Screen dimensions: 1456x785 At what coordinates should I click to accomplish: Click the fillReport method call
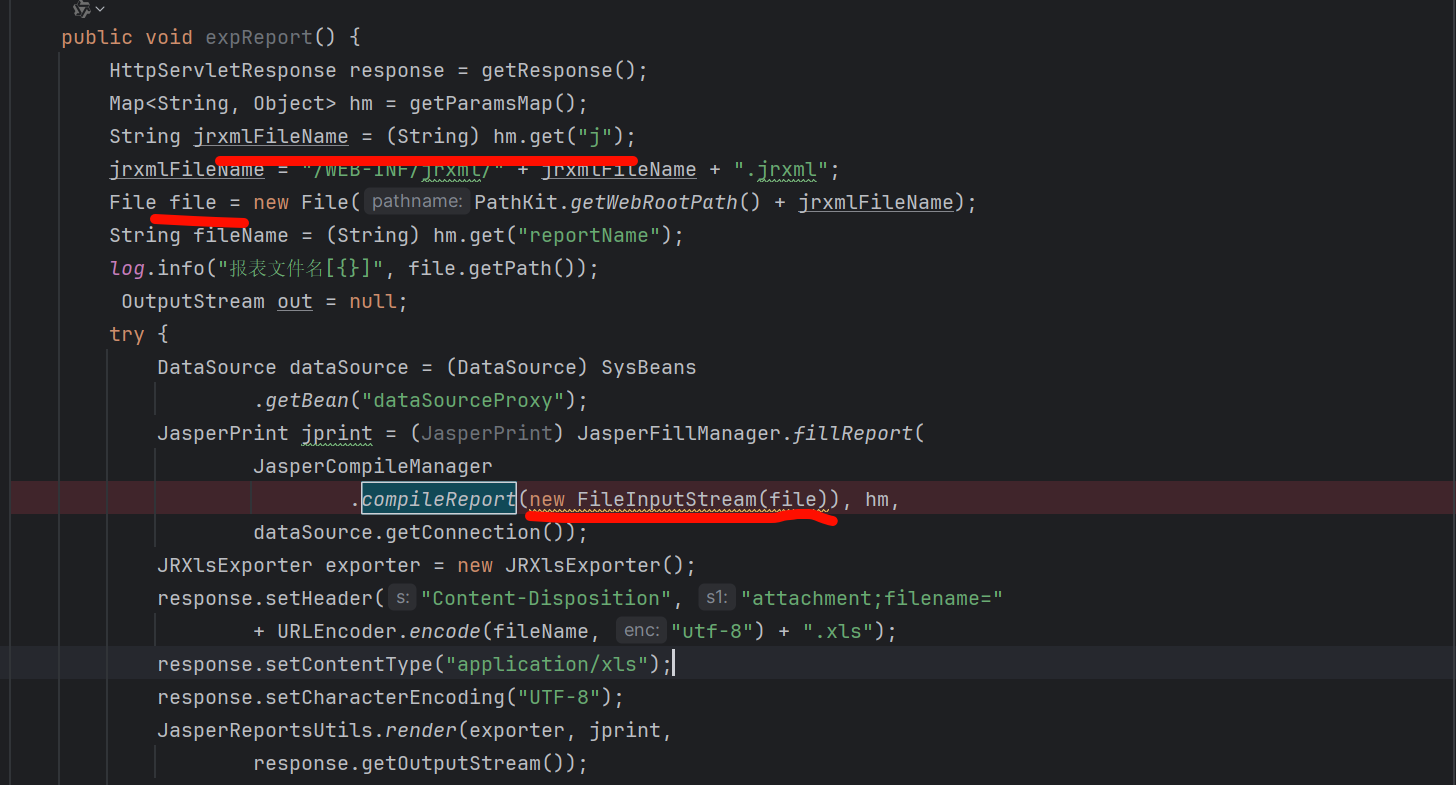click(x=853, y=433)
